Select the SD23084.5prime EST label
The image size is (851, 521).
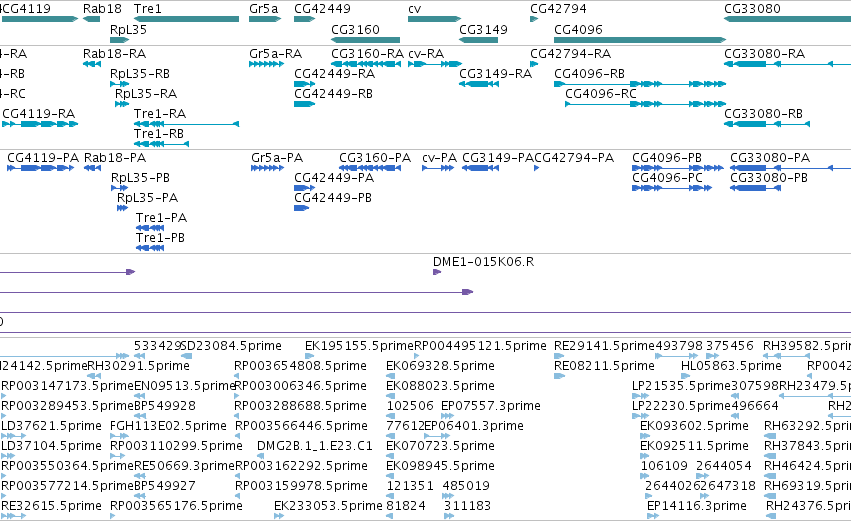[232, 346]
